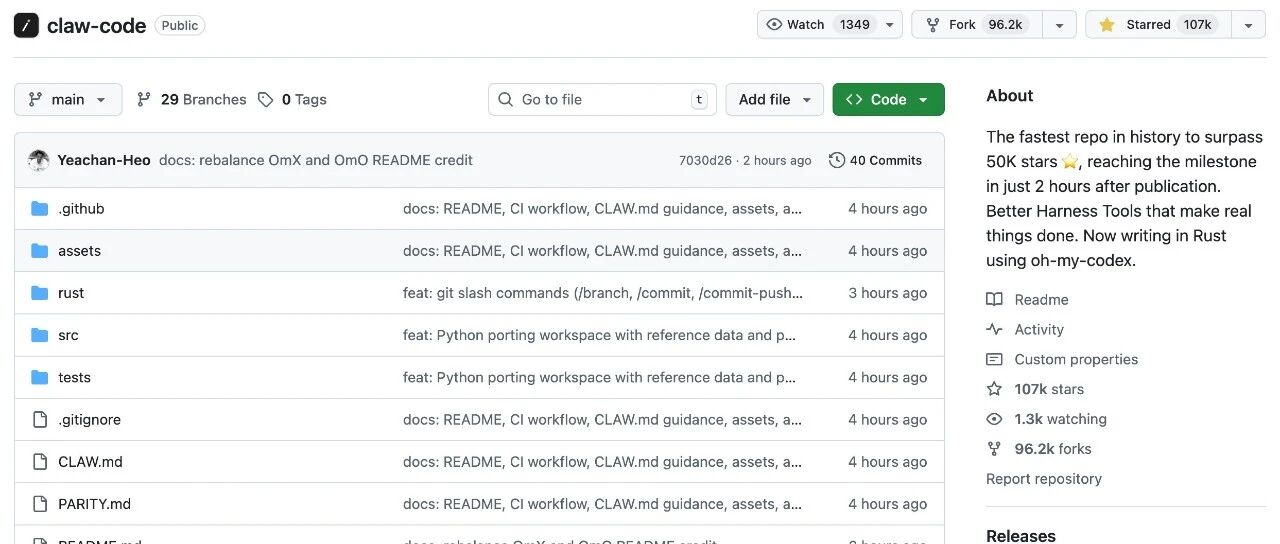Open the Fork options dropdown arrow
This screenshot has height=544, width=1280.
(1059, 25)
